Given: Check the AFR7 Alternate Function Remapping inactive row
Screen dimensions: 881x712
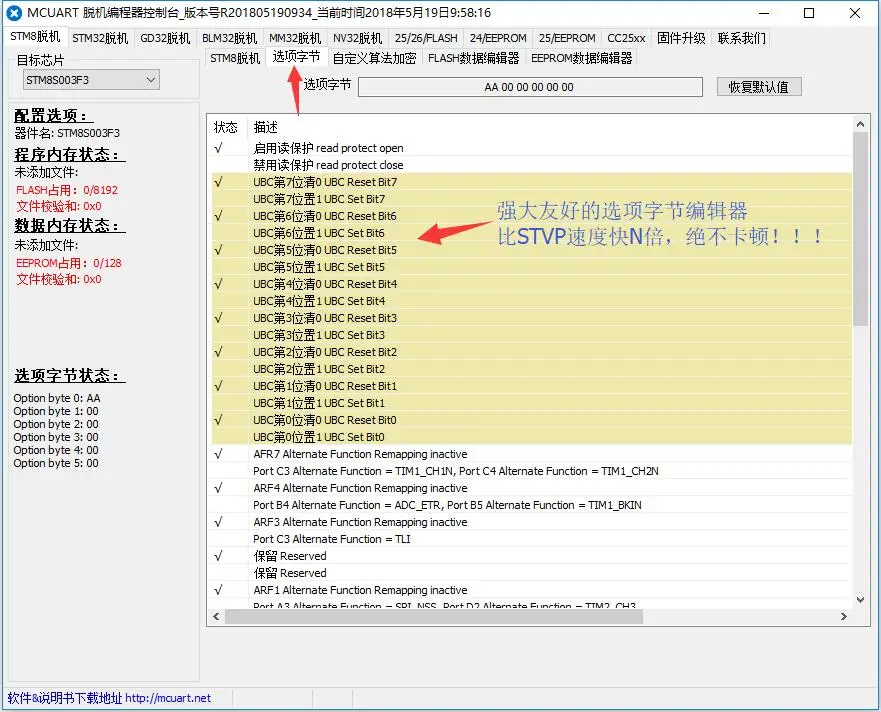Looking at the screenshot, I should (x=218, y=454).
